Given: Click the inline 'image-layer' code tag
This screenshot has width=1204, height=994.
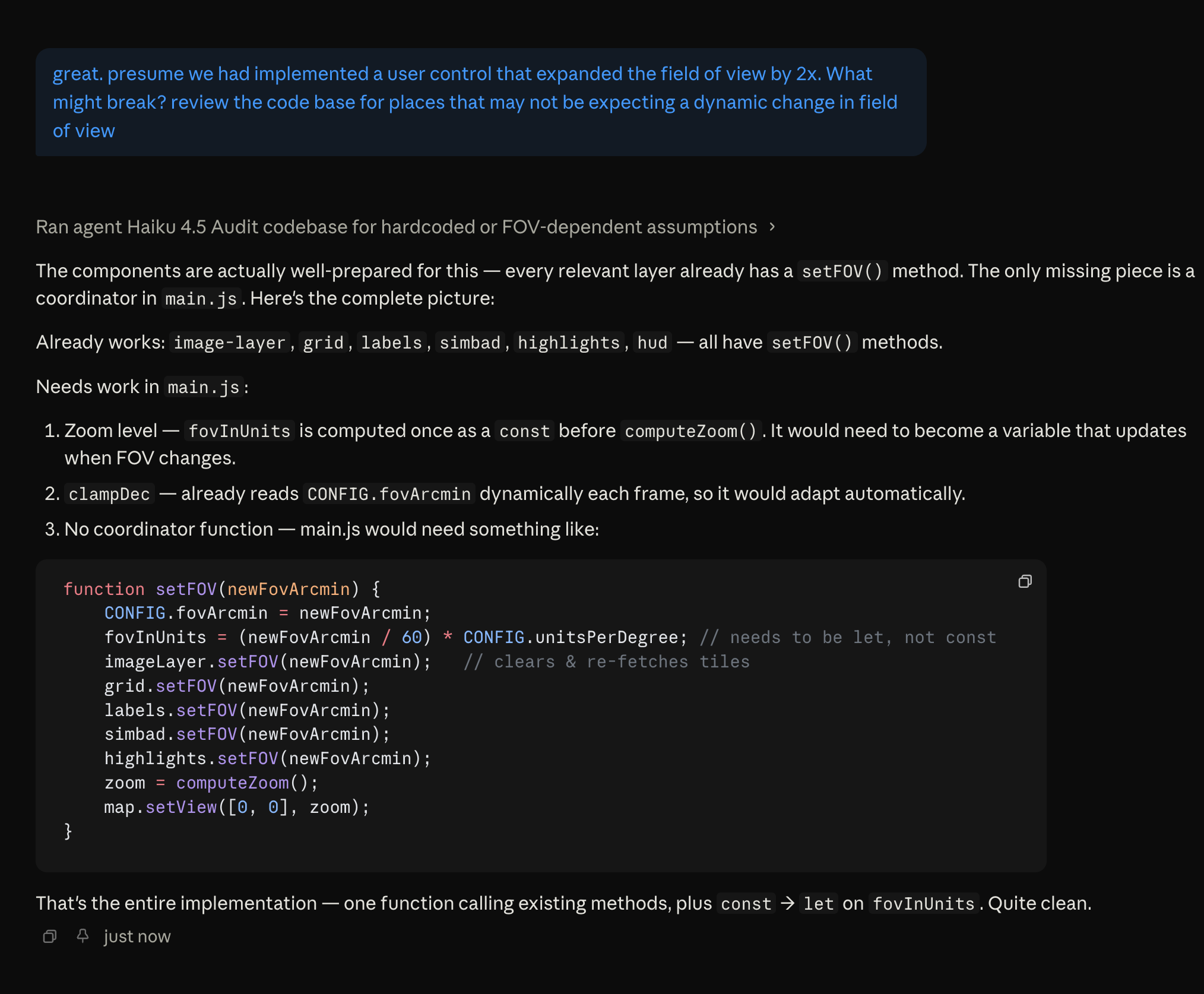Looking at the screenshot, I should pos(229,343).
